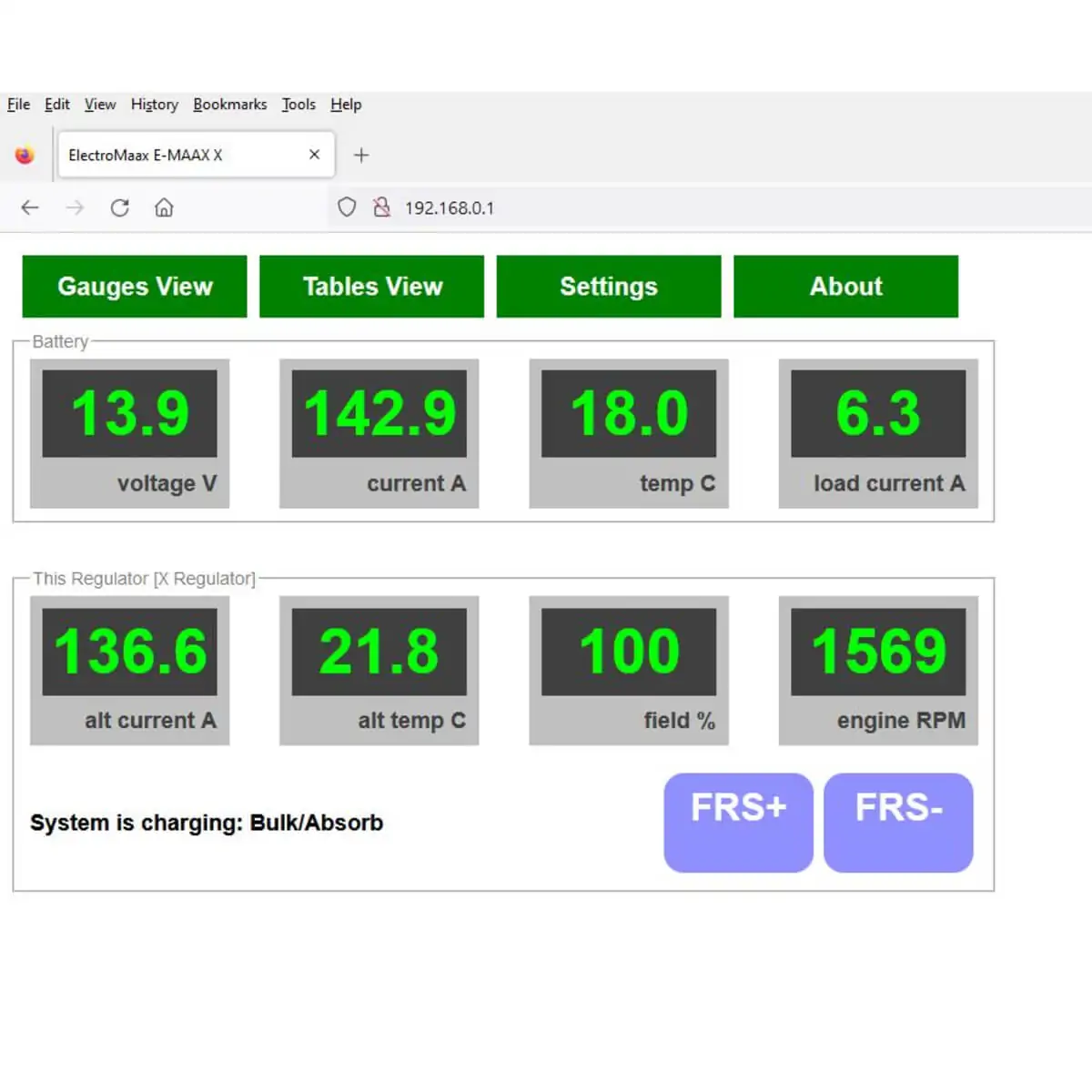The image size is (1092, 1092).
Task: Click the 'voltage V' label
Action: (x=167, y=483)
